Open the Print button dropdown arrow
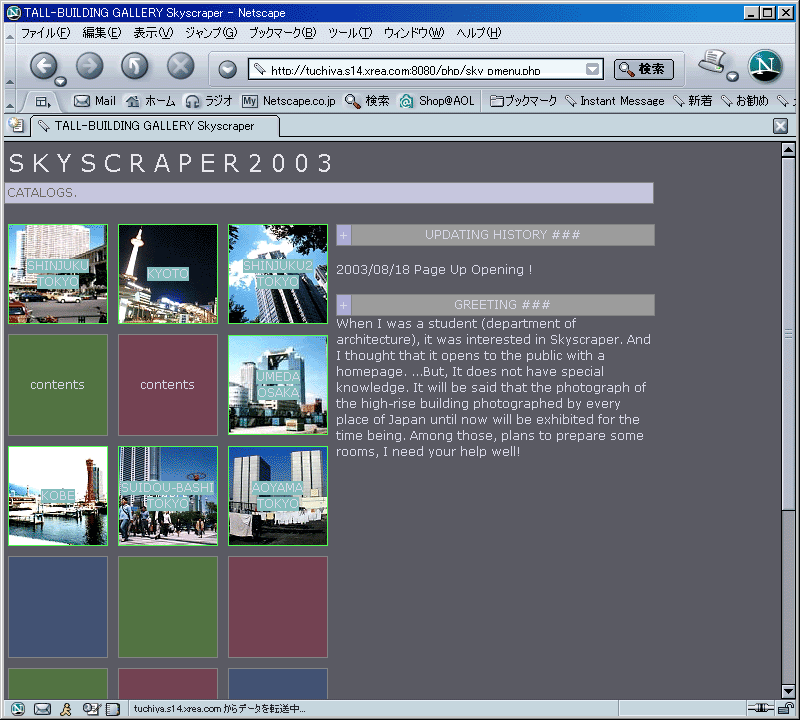This screenshot has height=720, width=800. [733, 77]
